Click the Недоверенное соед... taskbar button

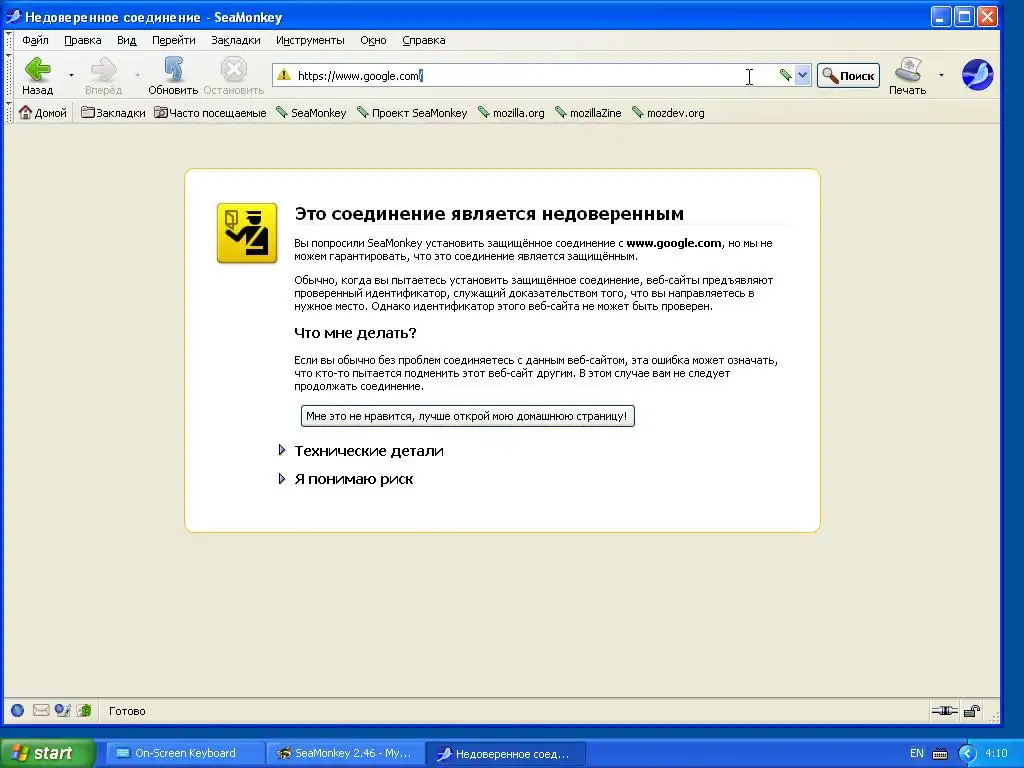coord(505,754)
